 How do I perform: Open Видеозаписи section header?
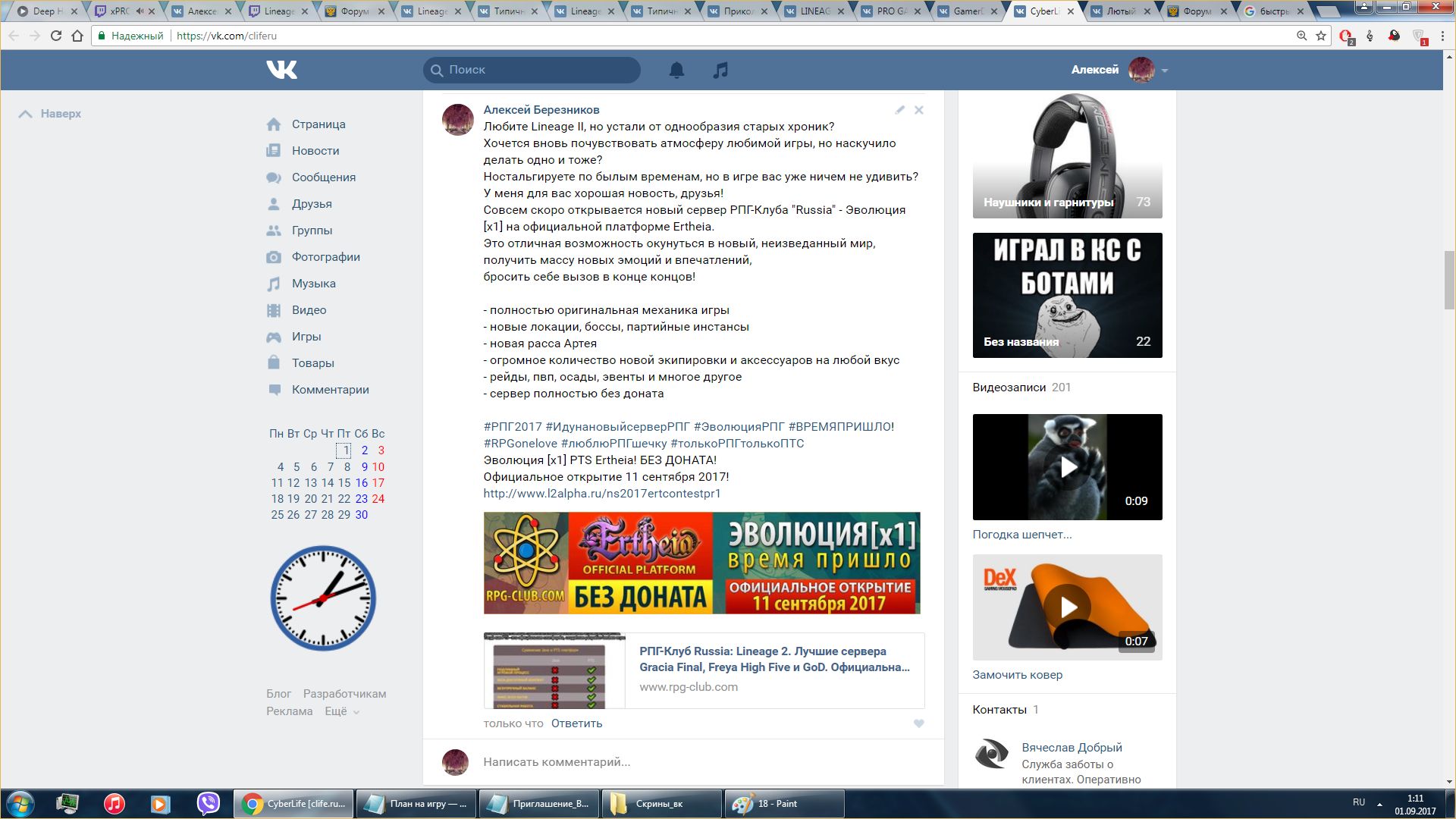pos(1021,388)
